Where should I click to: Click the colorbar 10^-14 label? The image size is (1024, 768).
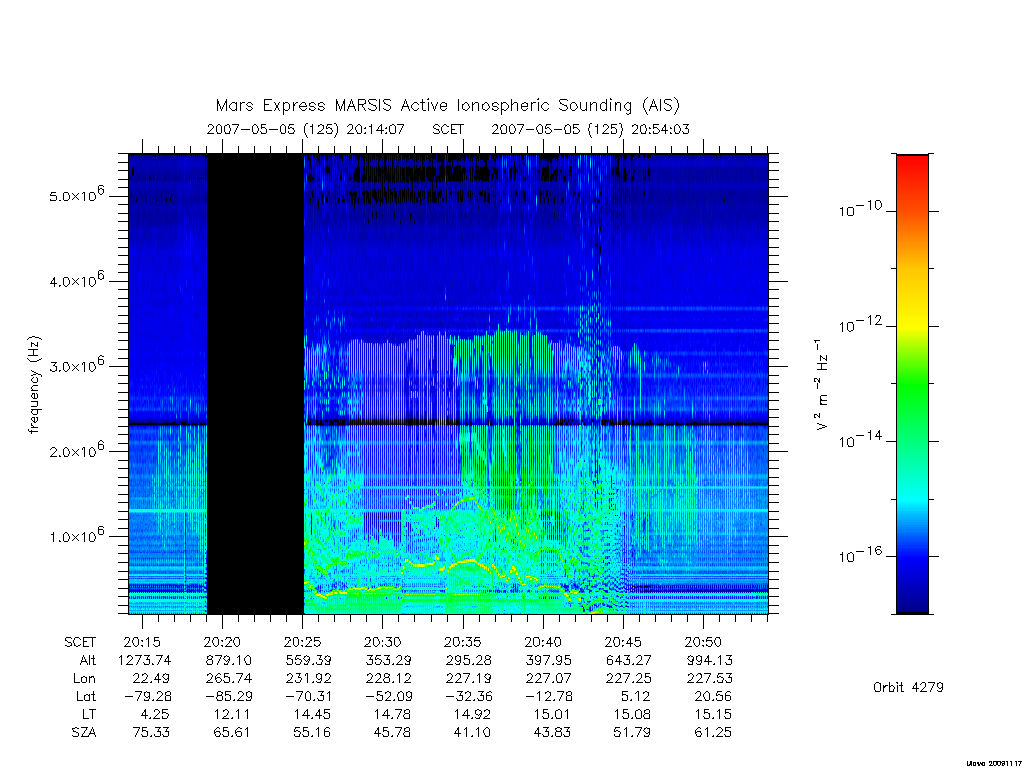[860, 440]
